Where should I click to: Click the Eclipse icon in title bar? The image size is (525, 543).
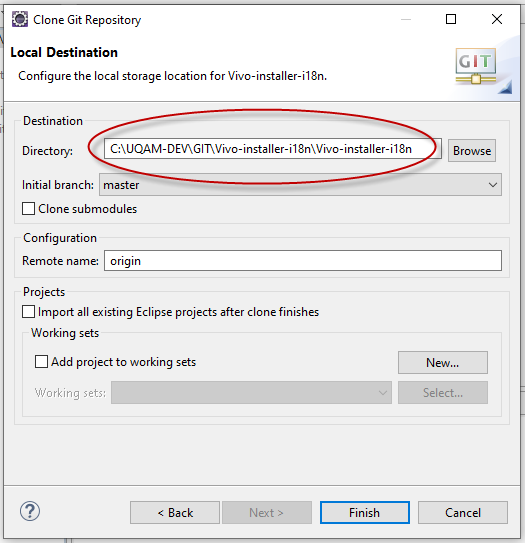pos(20,19)
